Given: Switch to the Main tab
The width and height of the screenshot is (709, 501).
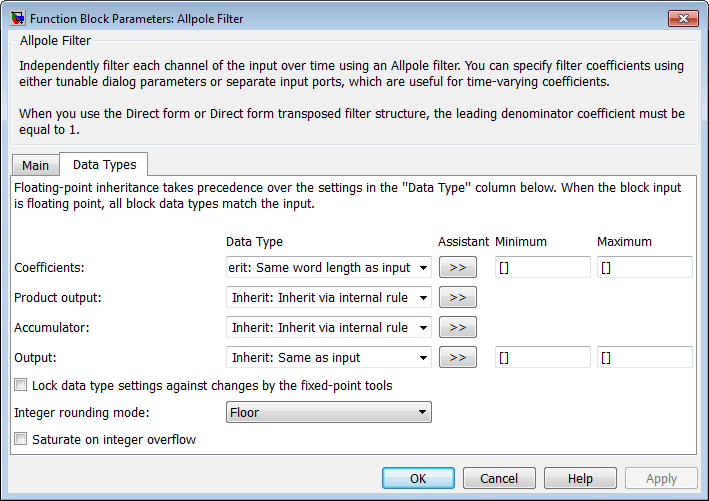Looking at the screenshot, I should (35, 165).
